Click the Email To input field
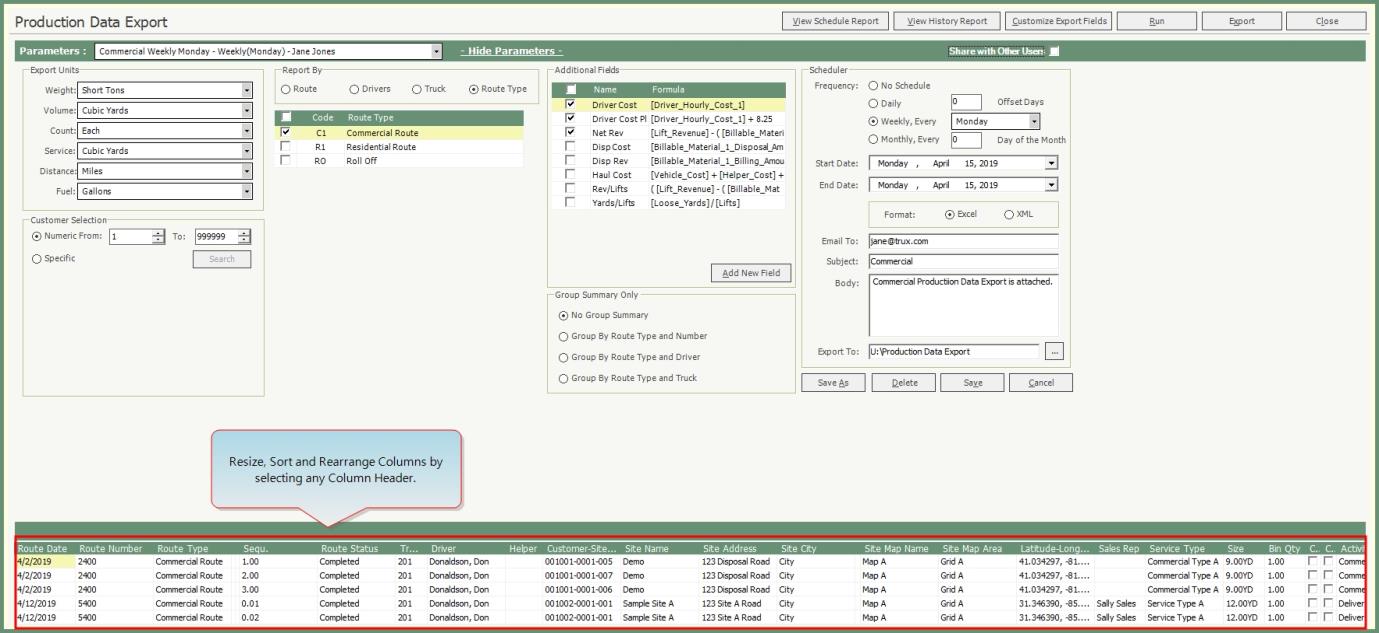The image size is (1379, 633). [x=963, y=241]
